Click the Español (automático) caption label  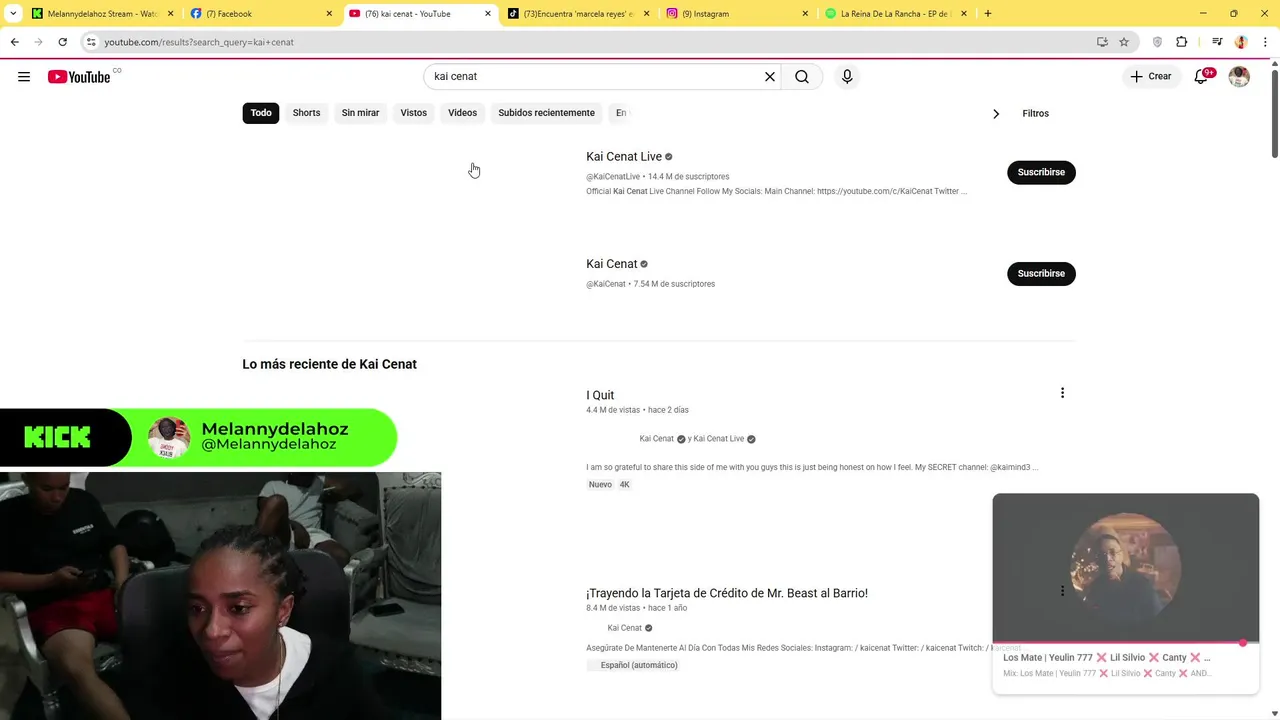[639, 665]
